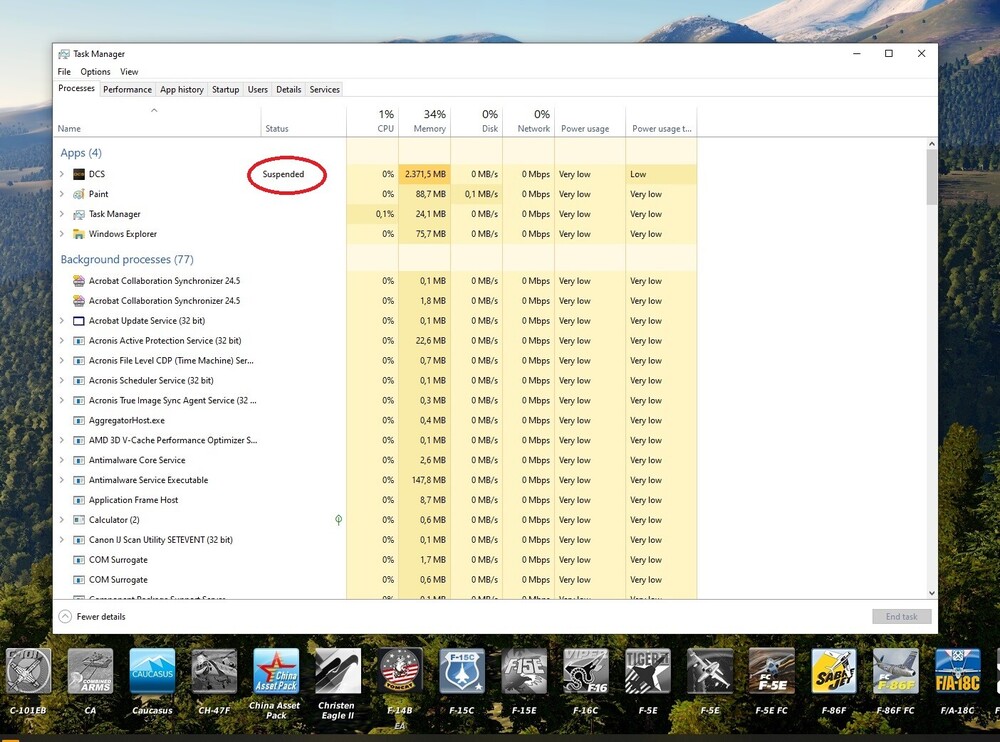
Task: Click the End task button
Action: [x=901, y=617]
